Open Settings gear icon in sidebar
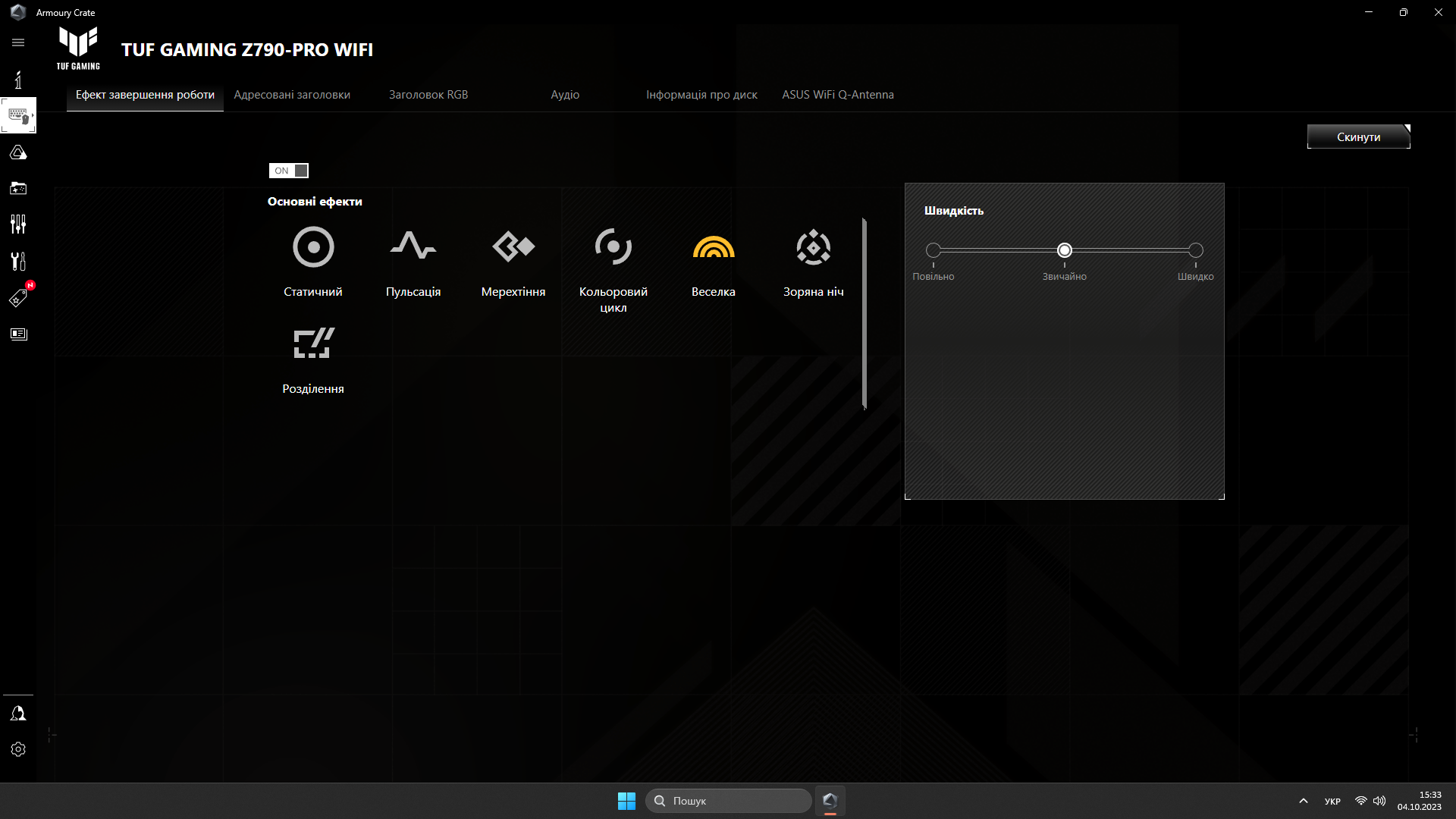The image size is (1456, 819). pyautogui.click(x=18, y=749)
